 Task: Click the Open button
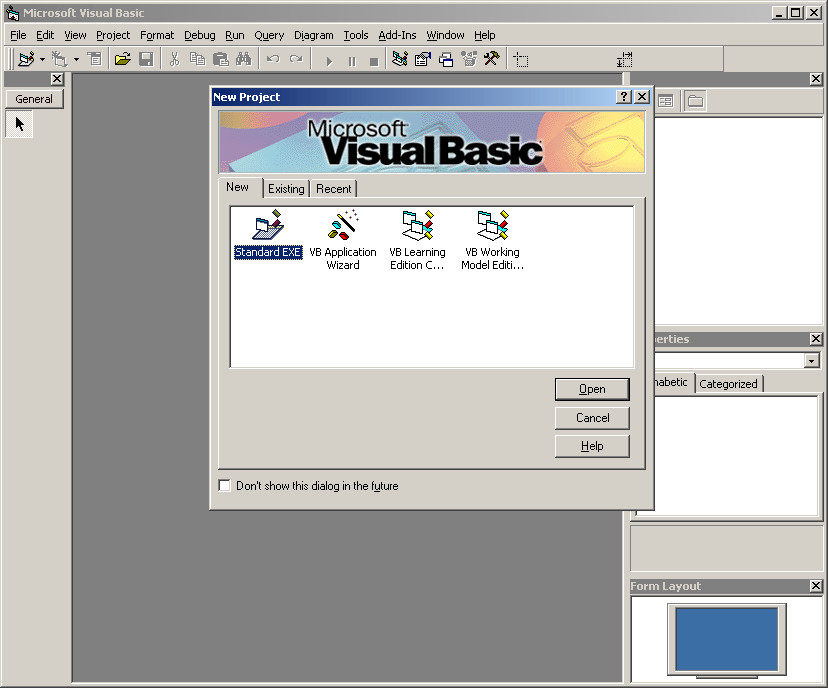[592, 389]
